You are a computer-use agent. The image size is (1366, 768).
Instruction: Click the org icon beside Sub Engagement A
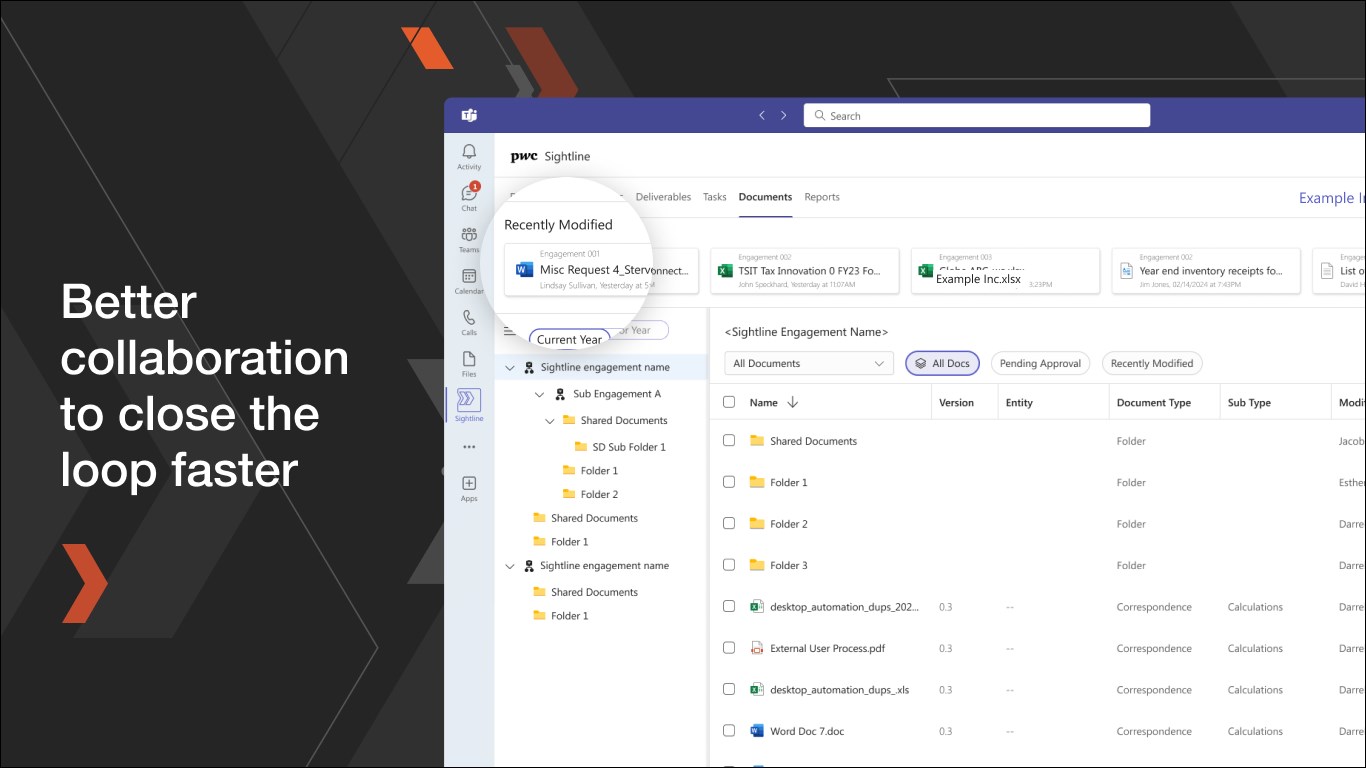tap(560, 394)
